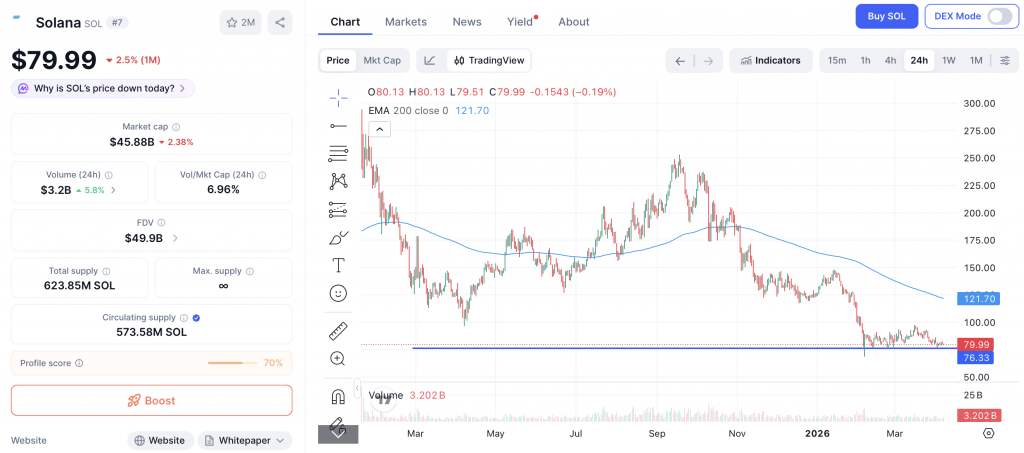Expand the FDV details arrow
1024x453 pixels.
coord(176,238)
